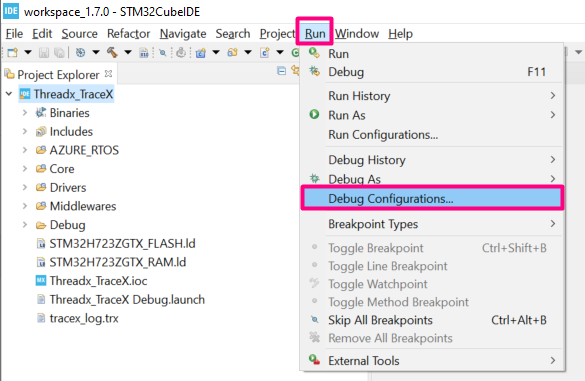The width and height of the screenshot is (585, 381).
Task: Close the Project Explorer view tab
Action: (x=108, y=74)
